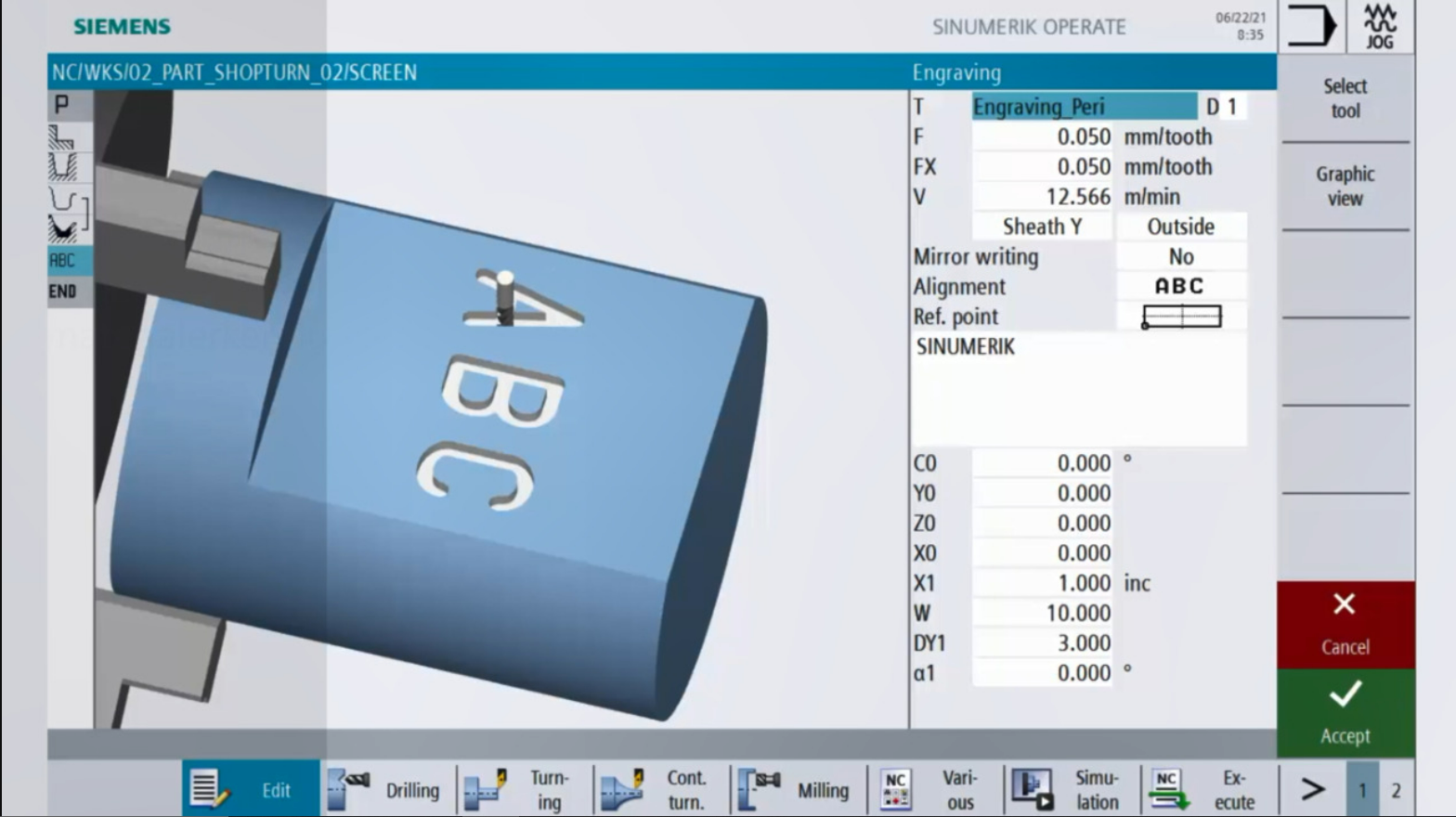Select the program header step 'P'
1456x817 pixels.
point(62,105)
